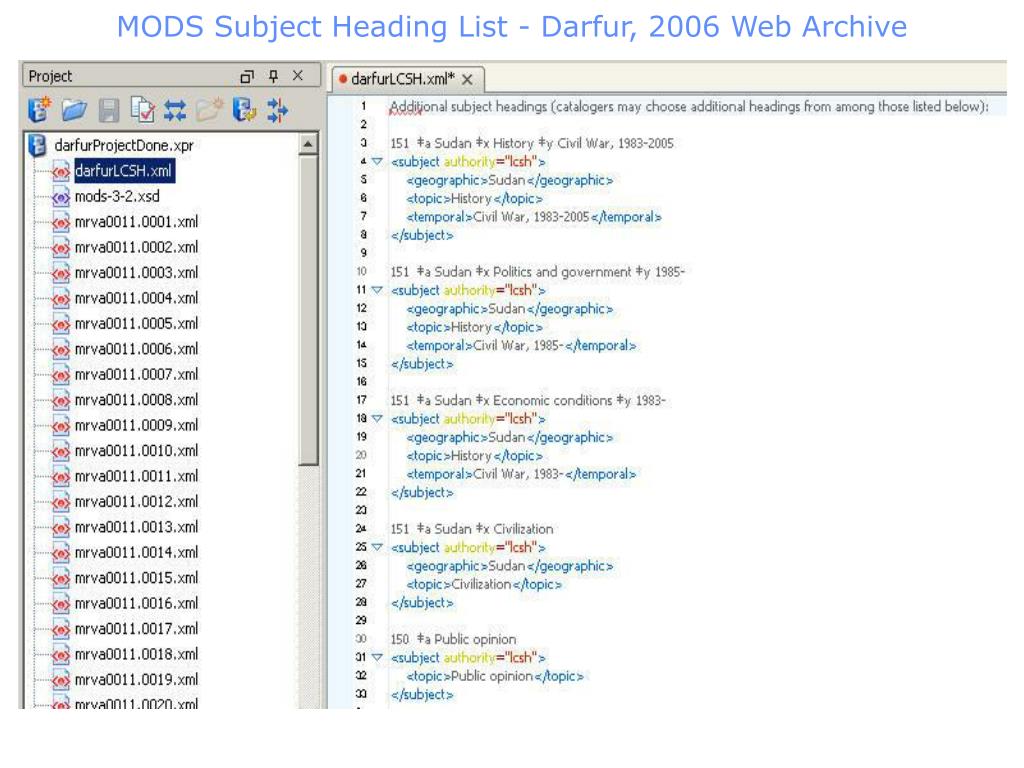Click the file icon beside mrva0011.0002.xml
This screenshot has height=768, width=1024.
click(60, 248)
